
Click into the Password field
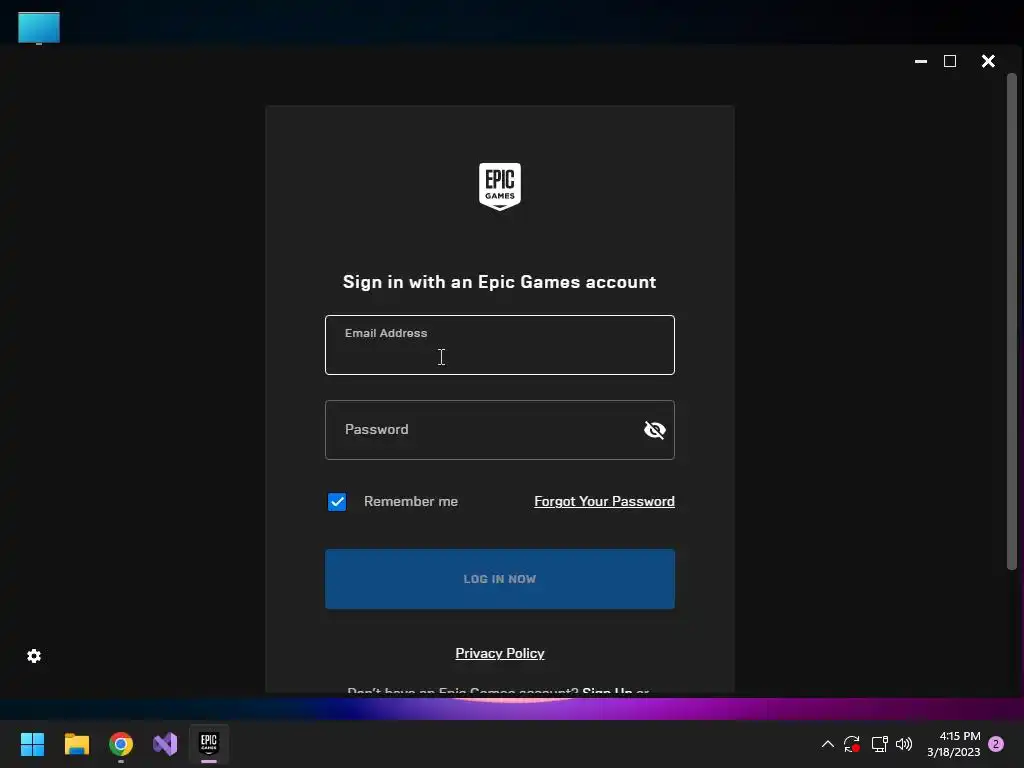(x=500, y=430)
